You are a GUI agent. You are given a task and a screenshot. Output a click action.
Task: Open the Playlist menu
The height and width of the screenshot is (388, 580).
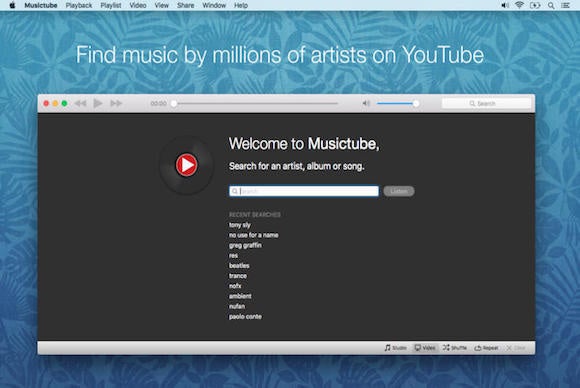coord(111,6)
